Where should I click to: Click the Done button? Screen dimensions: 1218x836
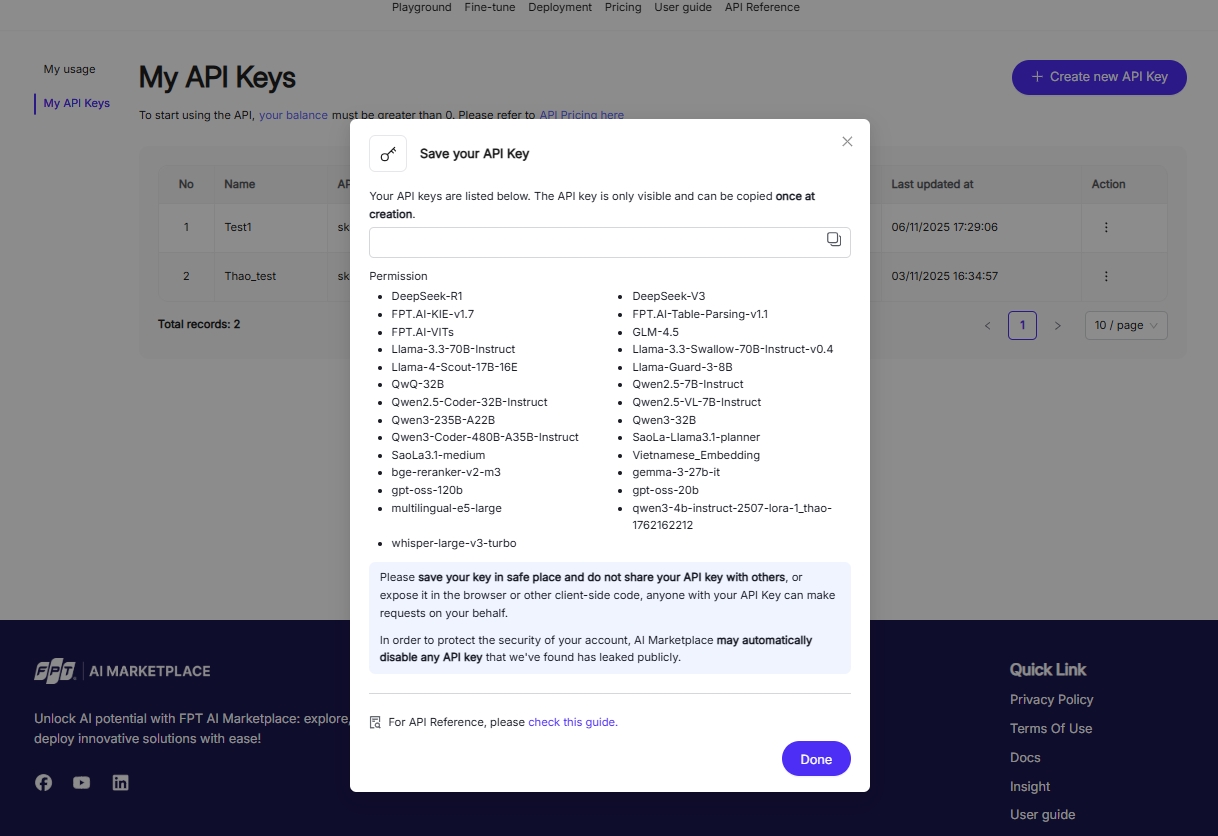click(815, 759)
